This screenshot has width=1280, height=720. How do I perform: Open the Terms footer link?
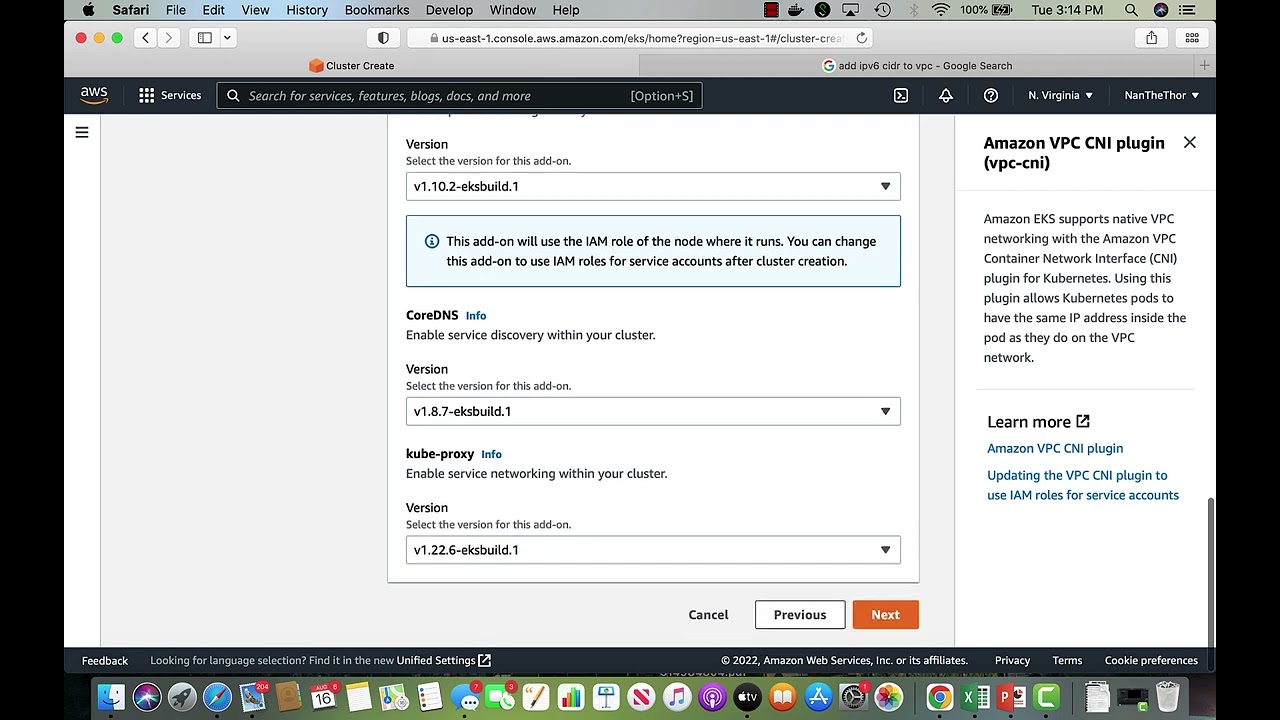[1067, 661]
